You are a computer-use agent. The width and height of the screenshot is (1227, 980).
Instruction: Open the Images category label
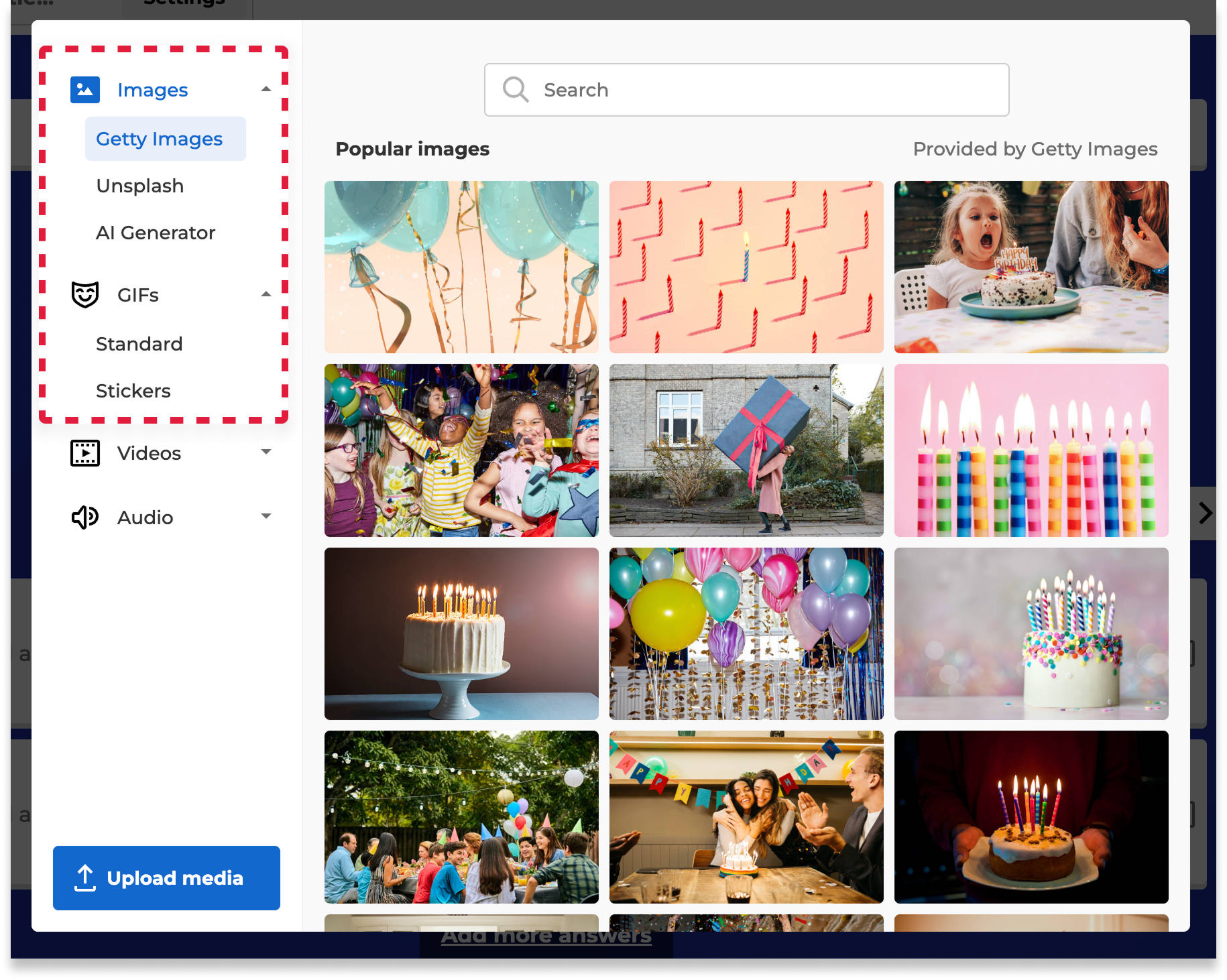(x=153, y=90)
